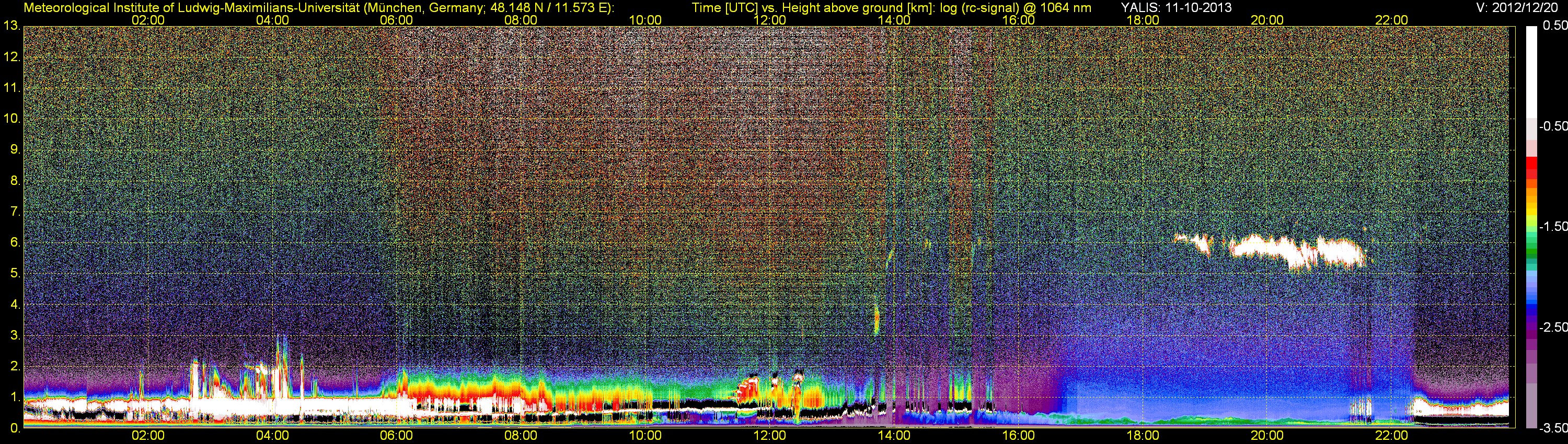This screenshot has width=1568, height=444.
Task: Click the 12 km height axis label
Action: point(11,57)
